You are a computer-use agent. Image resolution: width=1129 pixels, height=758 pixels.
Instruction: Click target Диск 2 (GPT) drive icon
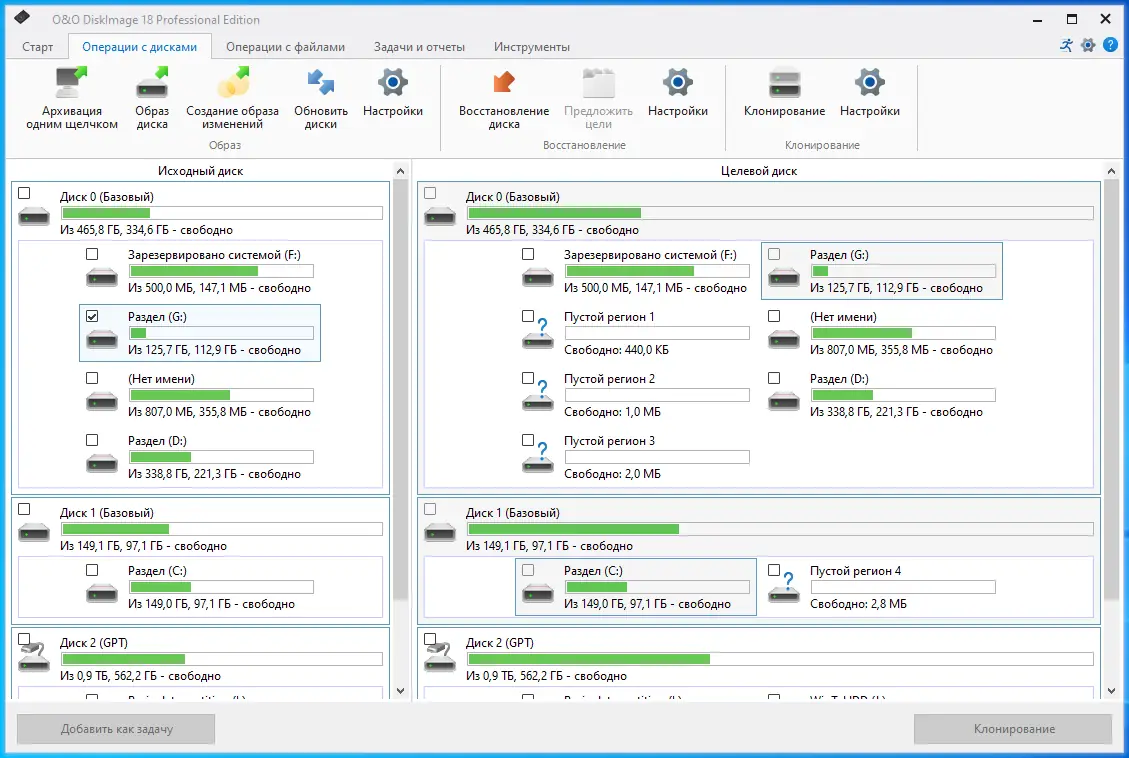pos(440,657)
